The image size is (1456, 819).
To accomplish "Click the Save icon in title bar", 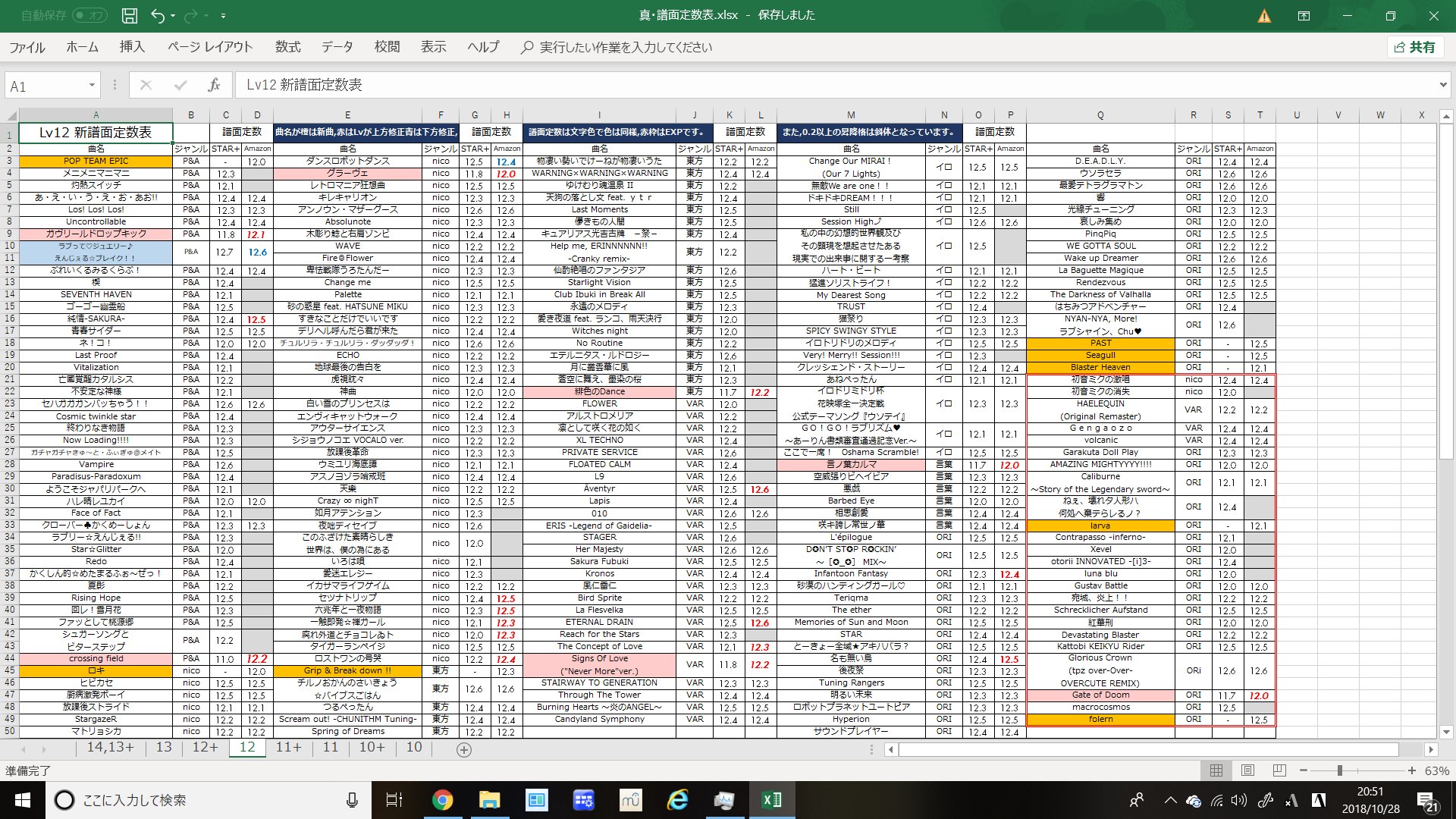I will pyautogui.click(x=130, y=15).
